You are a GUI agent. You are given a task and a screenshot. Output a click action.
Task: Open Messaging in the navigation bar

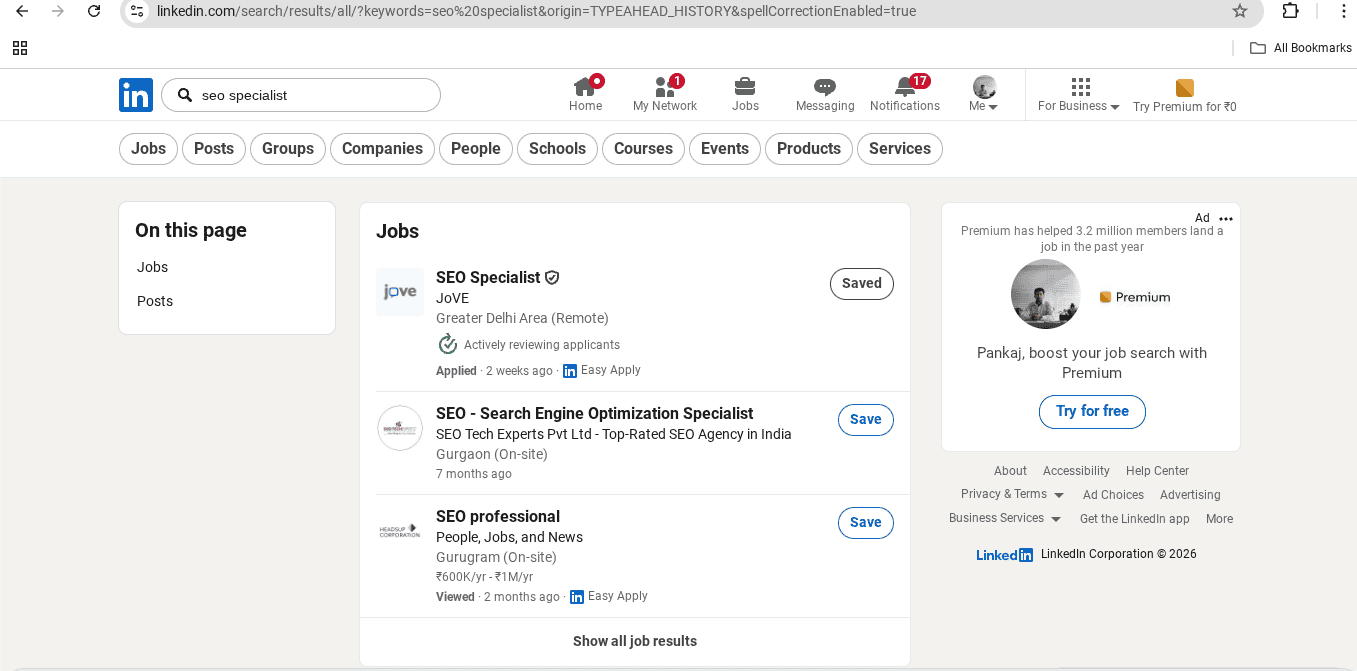point(825,95)
